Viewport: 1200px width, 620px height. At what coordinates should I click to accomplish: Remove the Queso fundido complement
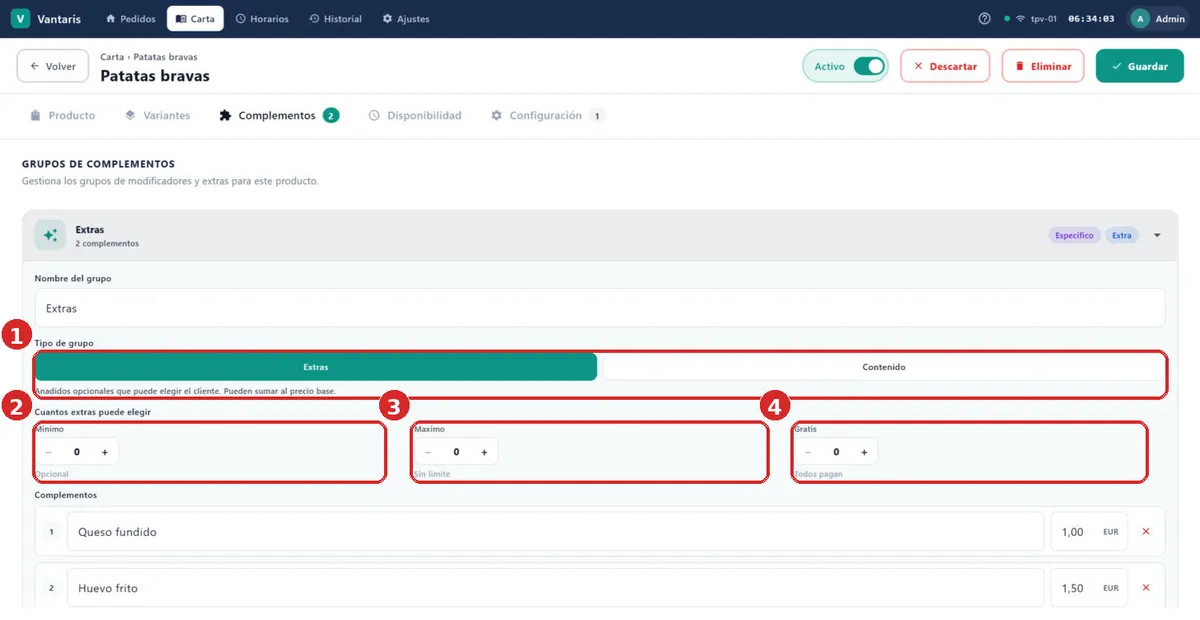pos(1146,532)
